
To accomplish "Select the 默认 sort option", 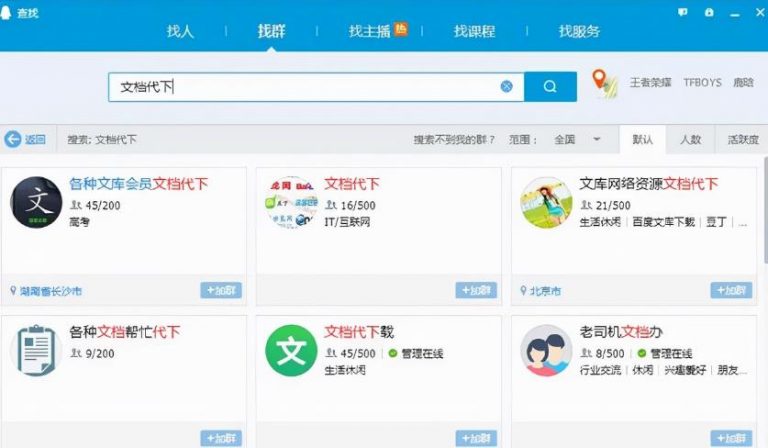I will click(x=642, y=140).
